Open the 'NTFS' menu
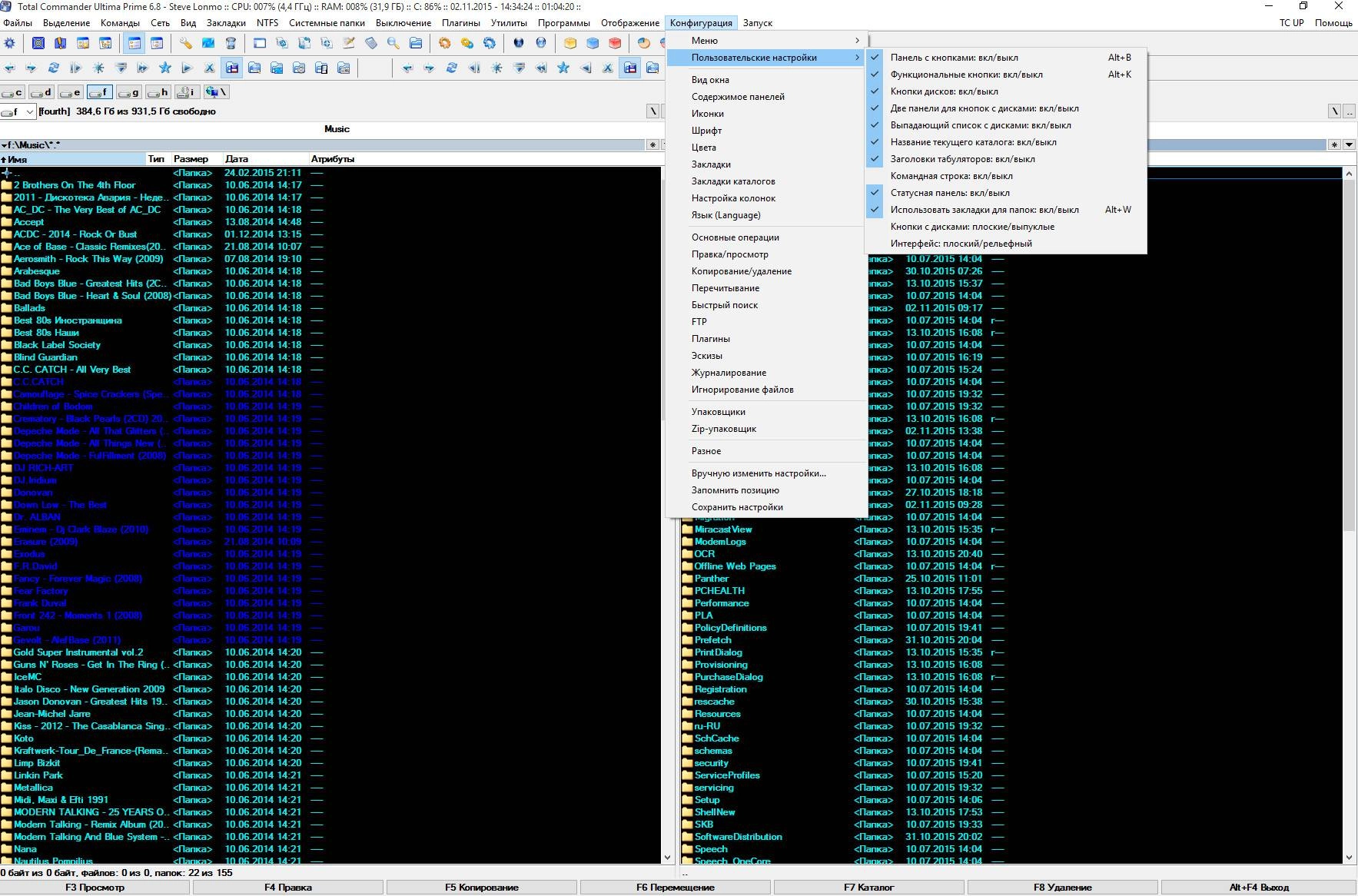The height and width of the screenshot is (896, 1358). pyautogui.click(x=267, y=23)
